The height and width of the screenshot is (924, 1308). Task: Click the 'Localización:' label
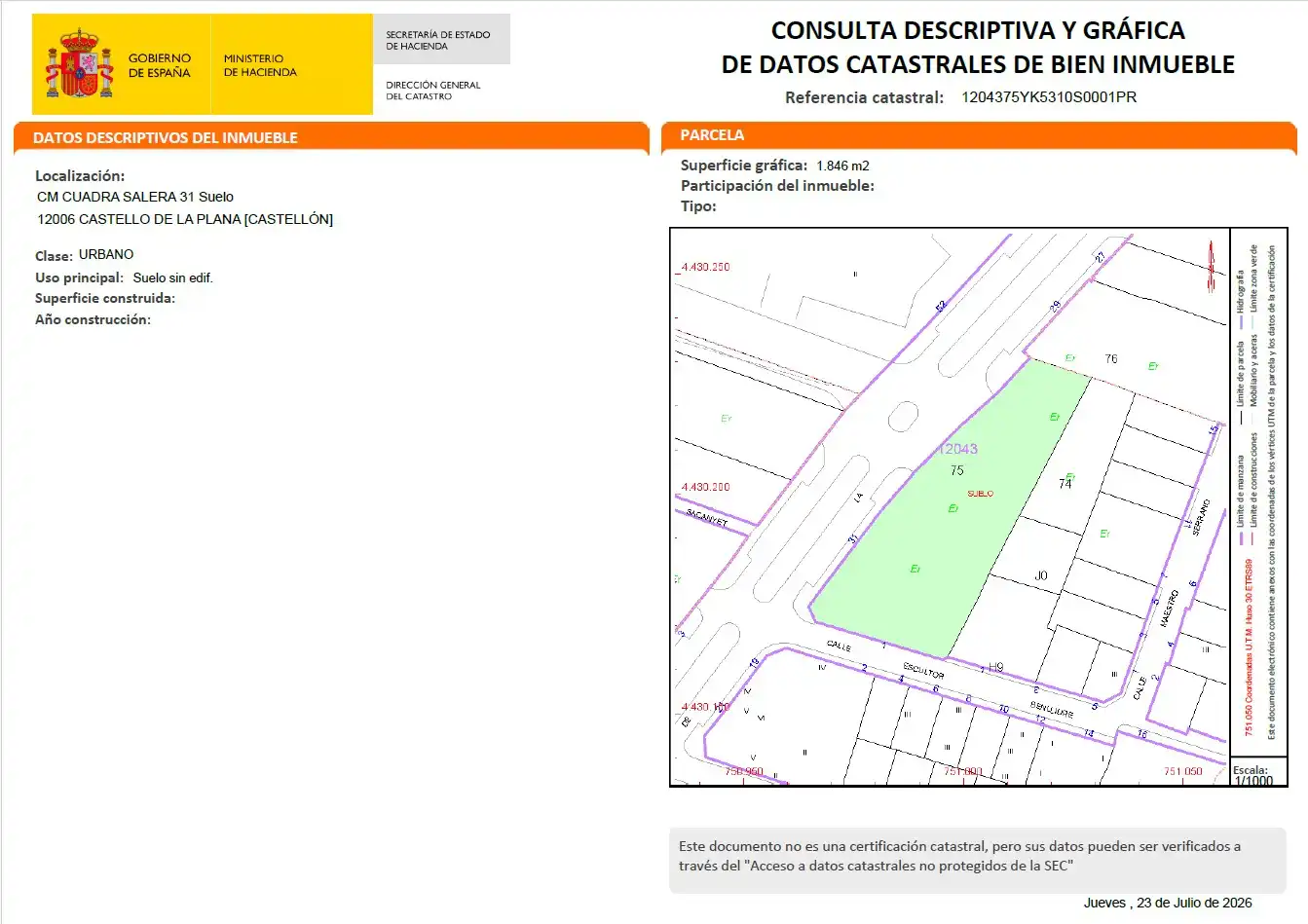coord(80,176)
